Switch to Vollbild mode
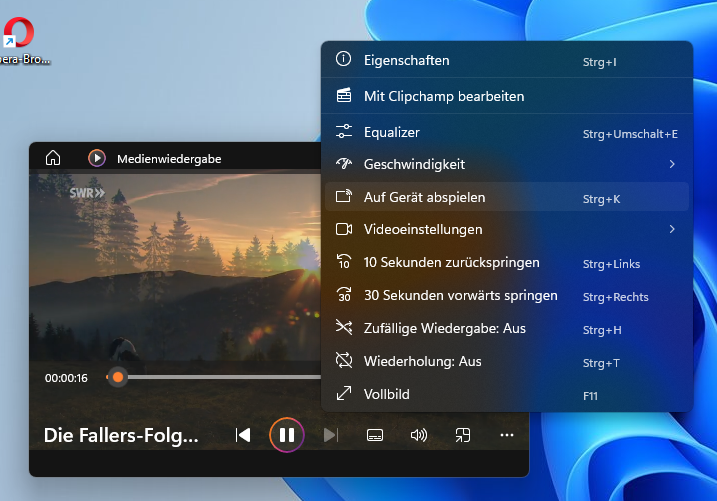The image size is (717, 501). [x=507, y=394]
